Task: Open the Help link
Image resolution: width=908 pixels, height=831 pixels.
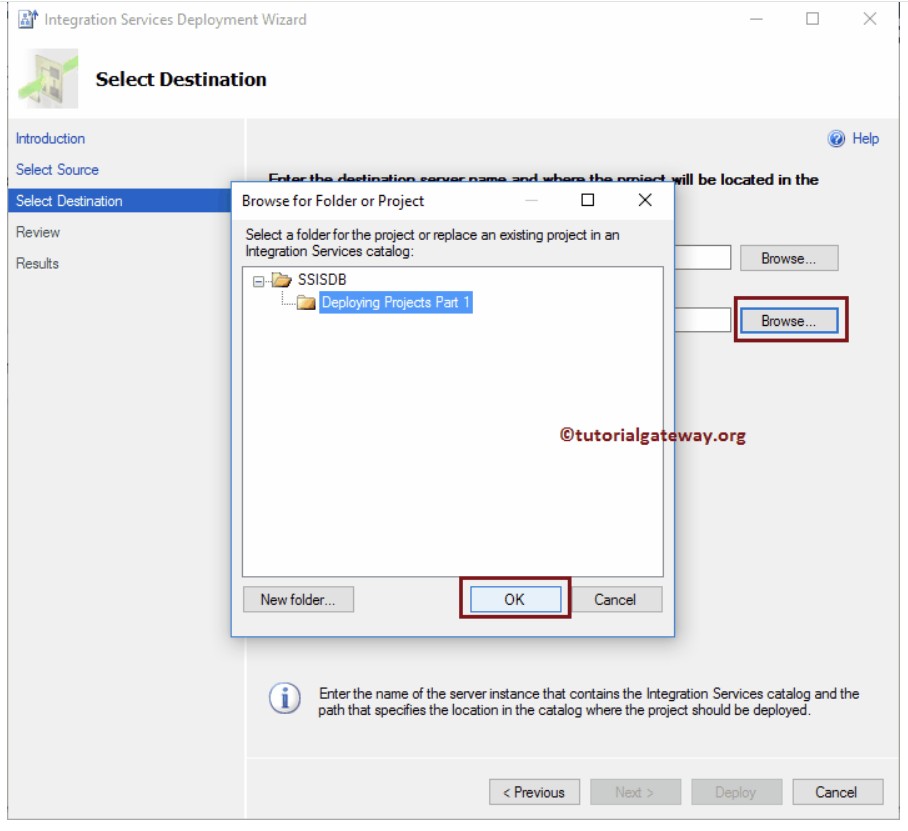Action: coord(865,139)
